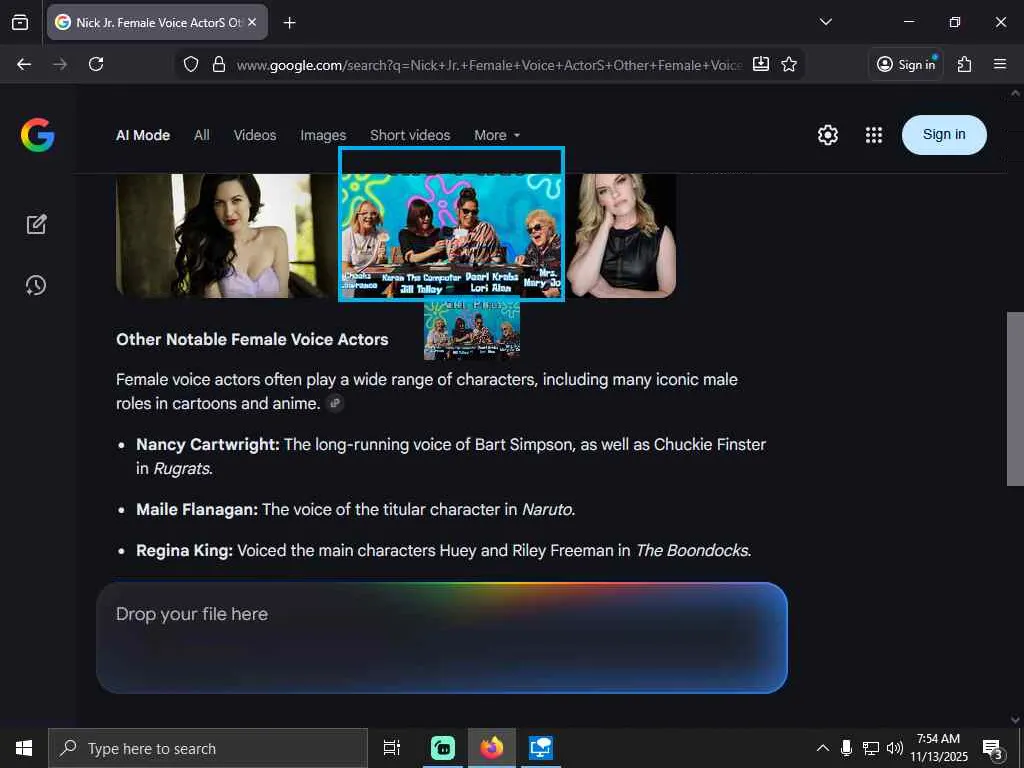
Task: Open the Windows Start menu
Action: [24, 748]
